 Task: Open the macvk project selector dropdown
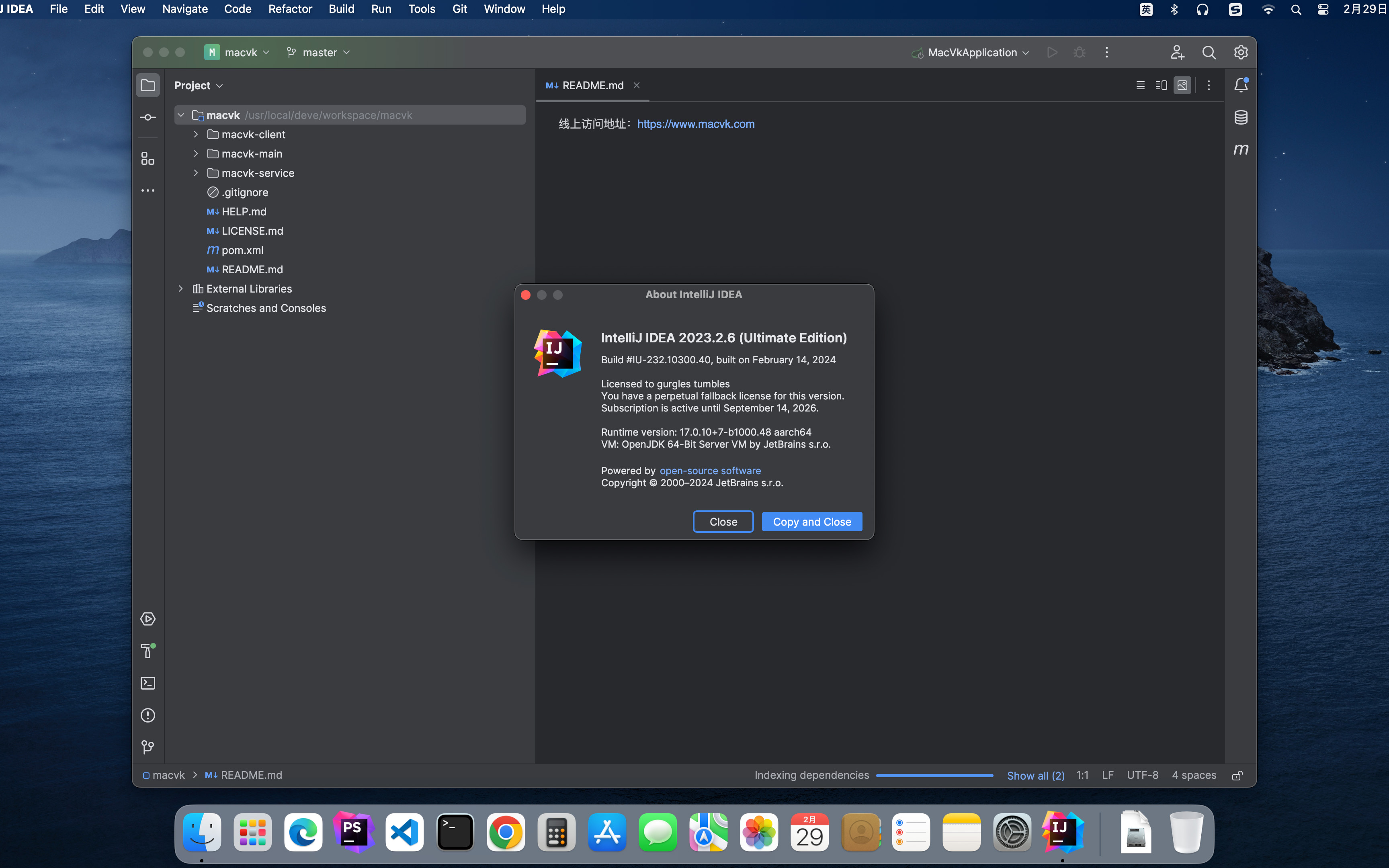236,53
